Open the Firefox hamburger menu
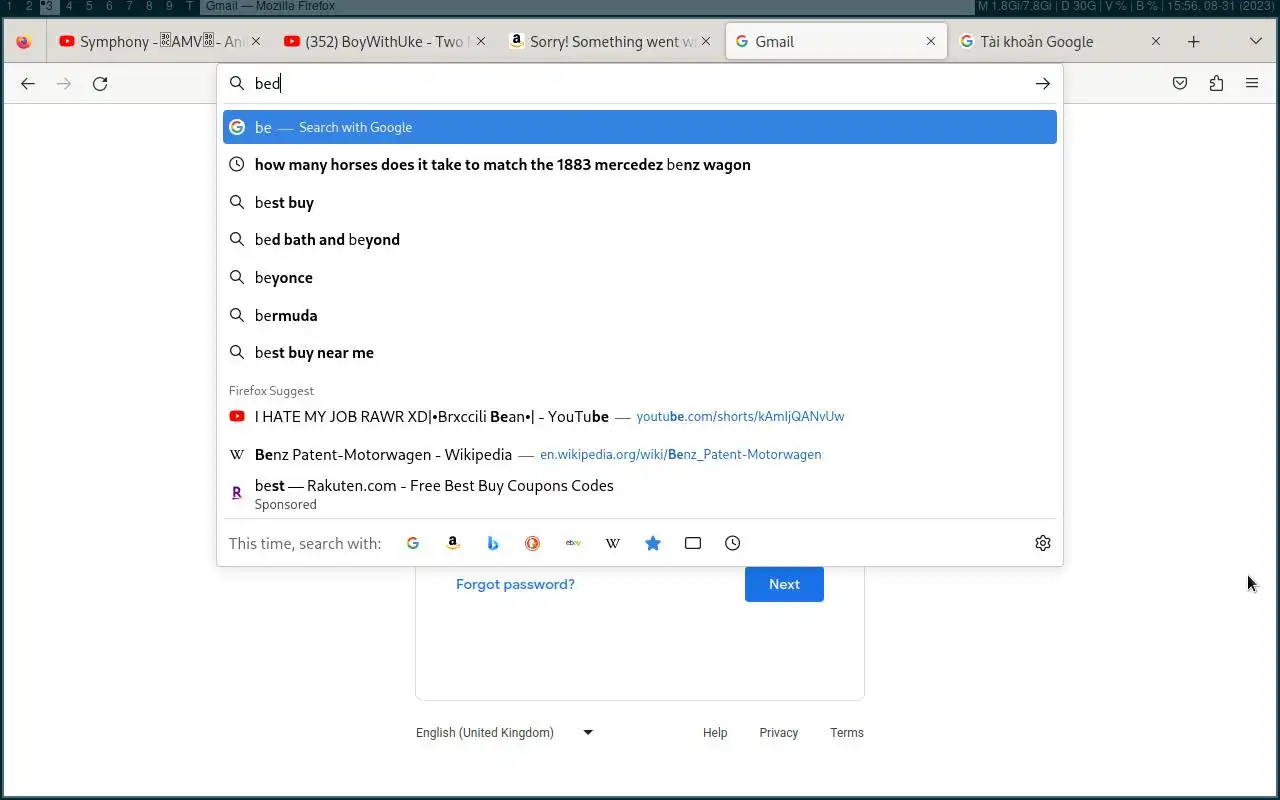The height and width of the screenshot is (800, 1280). click(x=1252, y=84)
